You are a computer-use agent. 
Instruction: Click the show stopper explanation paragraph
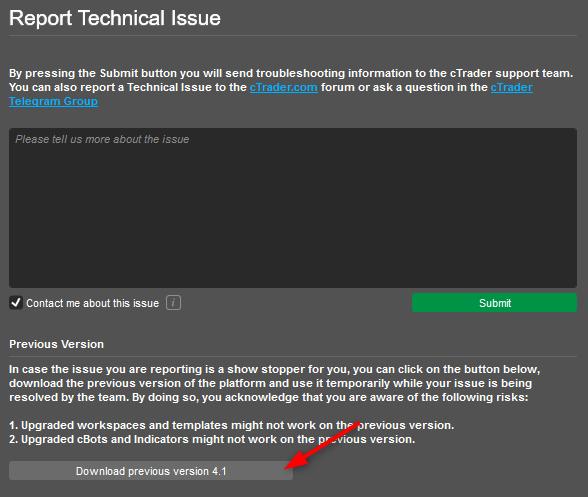click(274, 383)
